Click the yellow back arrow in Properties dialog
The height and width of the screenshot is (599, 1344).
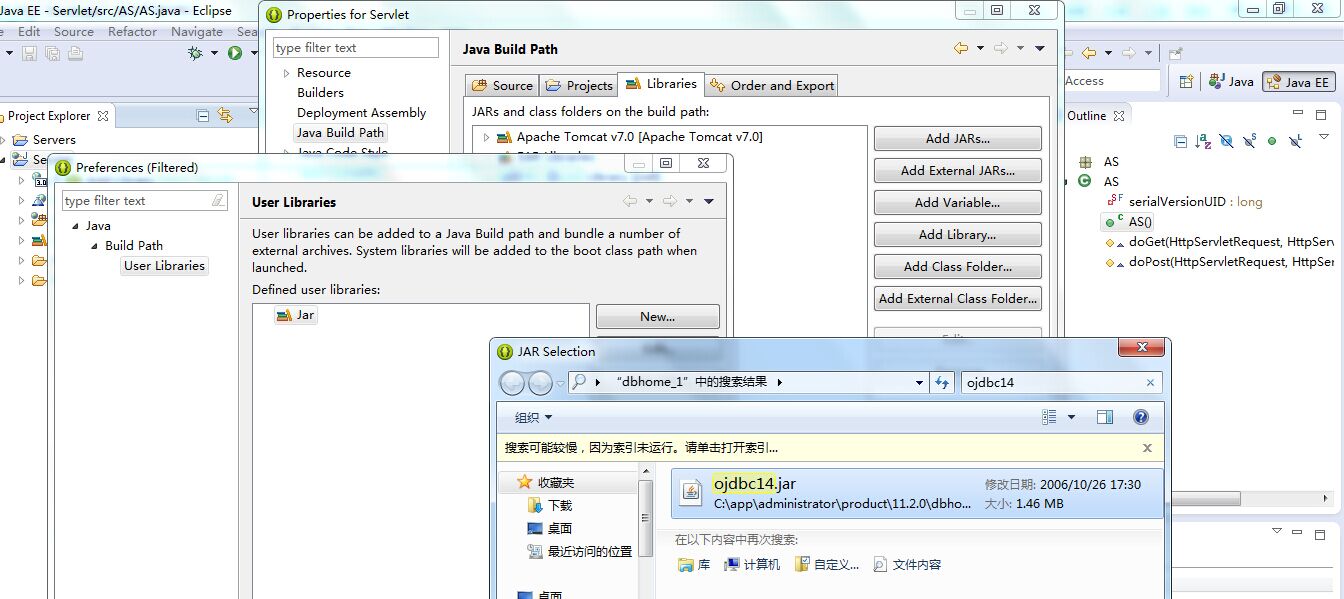(x=961, y=48)
